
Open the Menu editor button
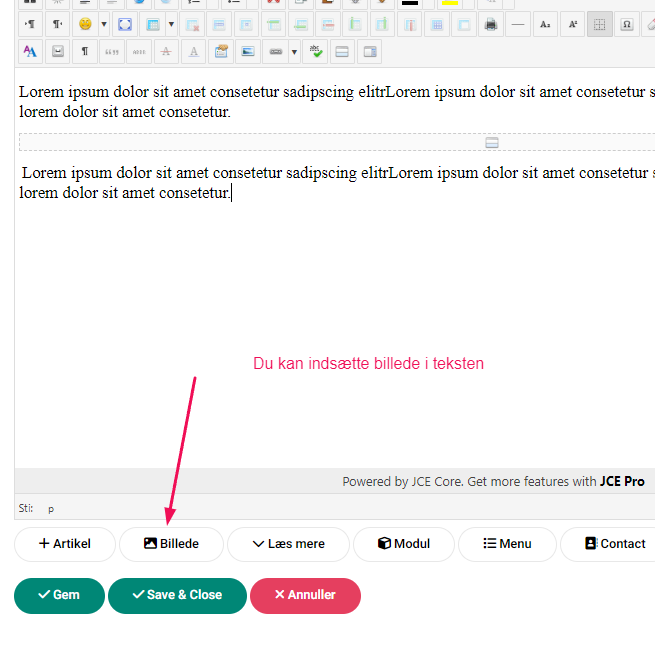pos(506,544)
